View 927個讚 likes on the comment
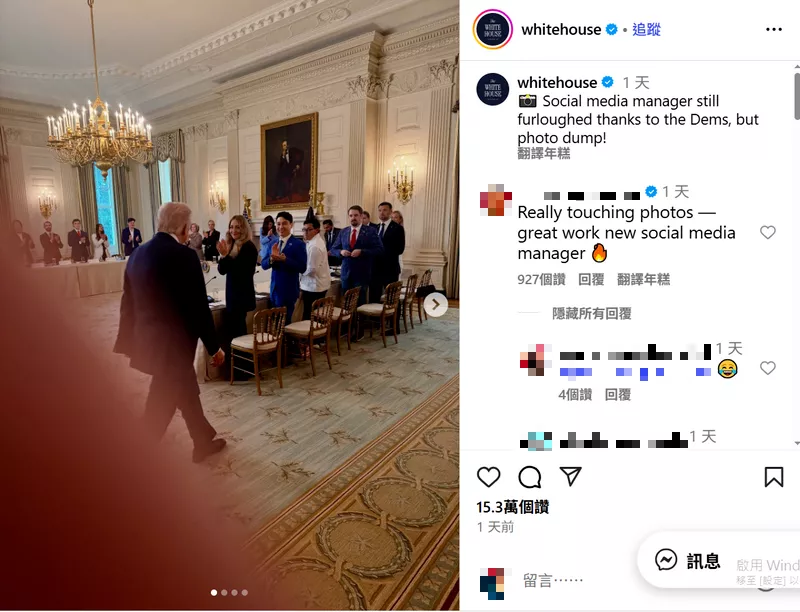This screenshot has width=800, height=612. click(541, 279)
